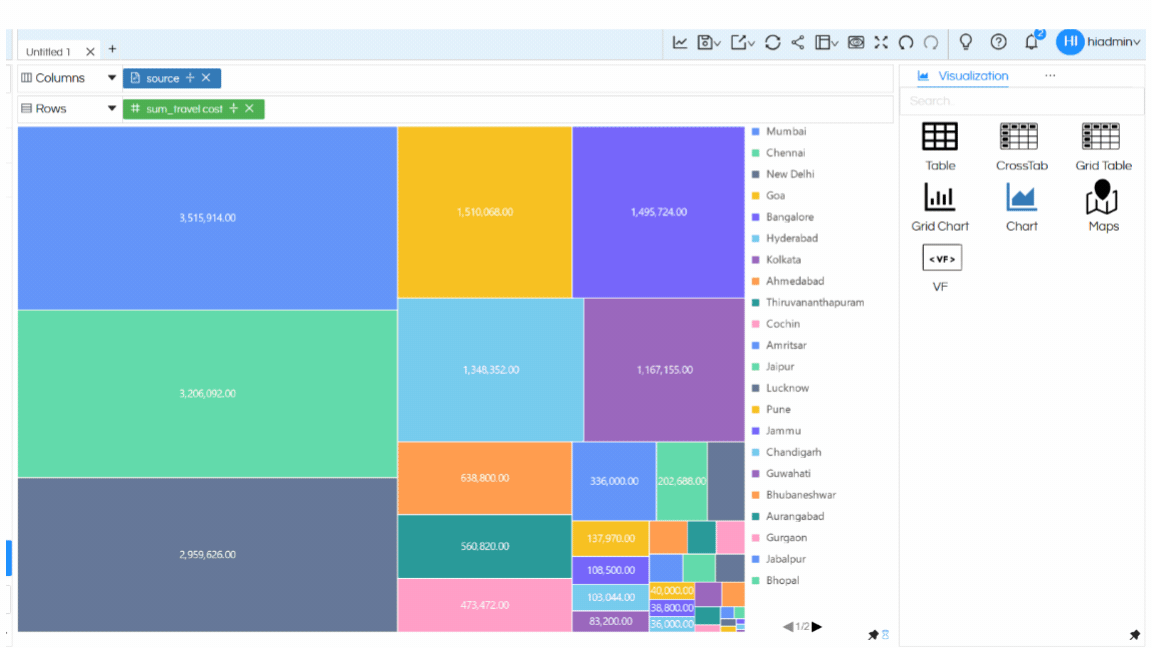
Task: Click the Jabalpur legend label
Action: click(785, 559)
